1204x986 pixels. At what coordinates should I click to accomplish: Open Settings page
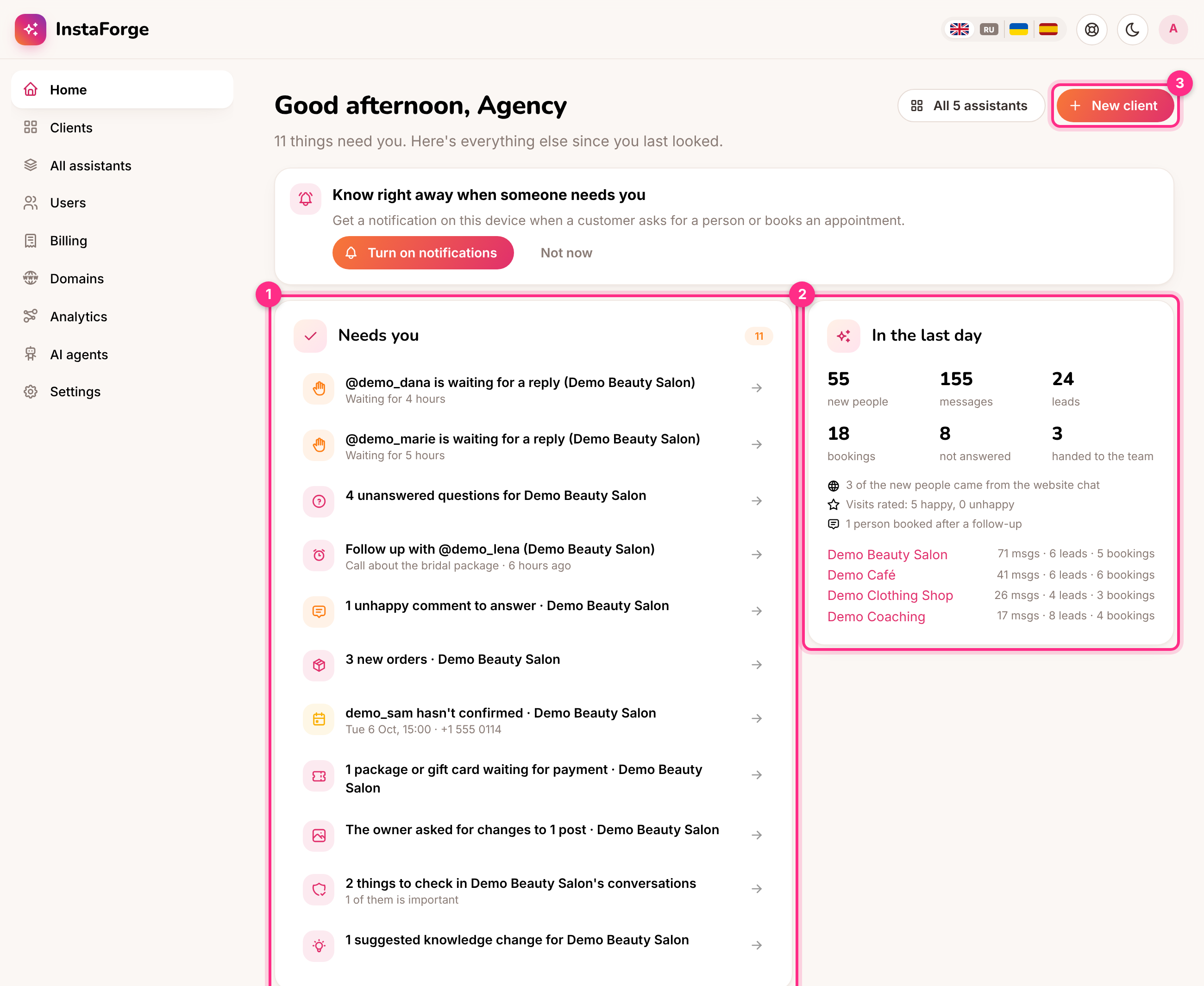(x=122, y=392)
